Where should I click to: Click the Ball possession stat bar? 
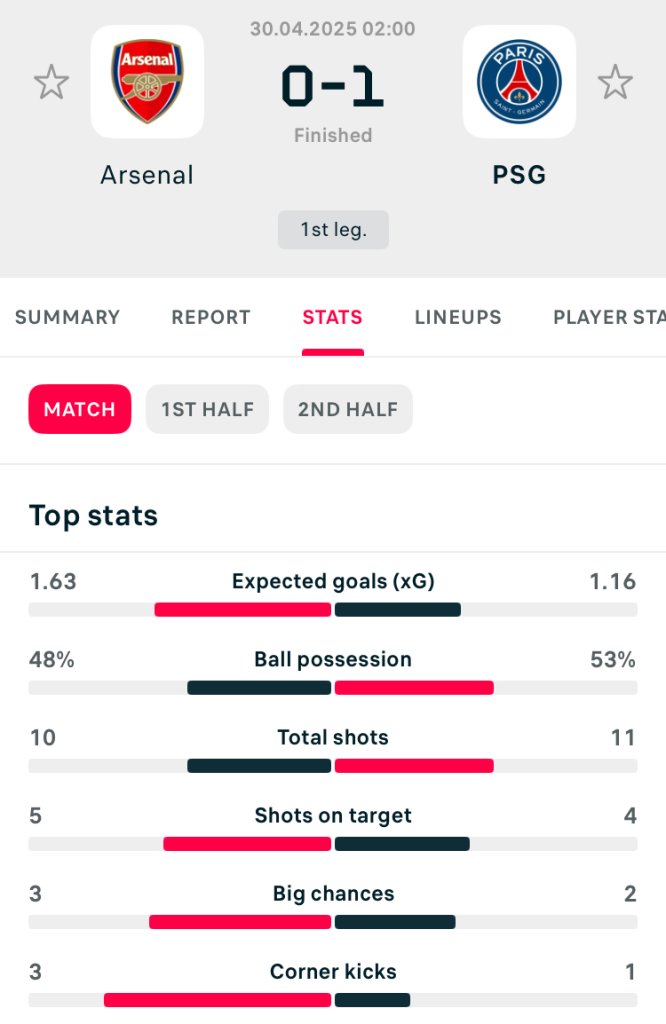333,688
